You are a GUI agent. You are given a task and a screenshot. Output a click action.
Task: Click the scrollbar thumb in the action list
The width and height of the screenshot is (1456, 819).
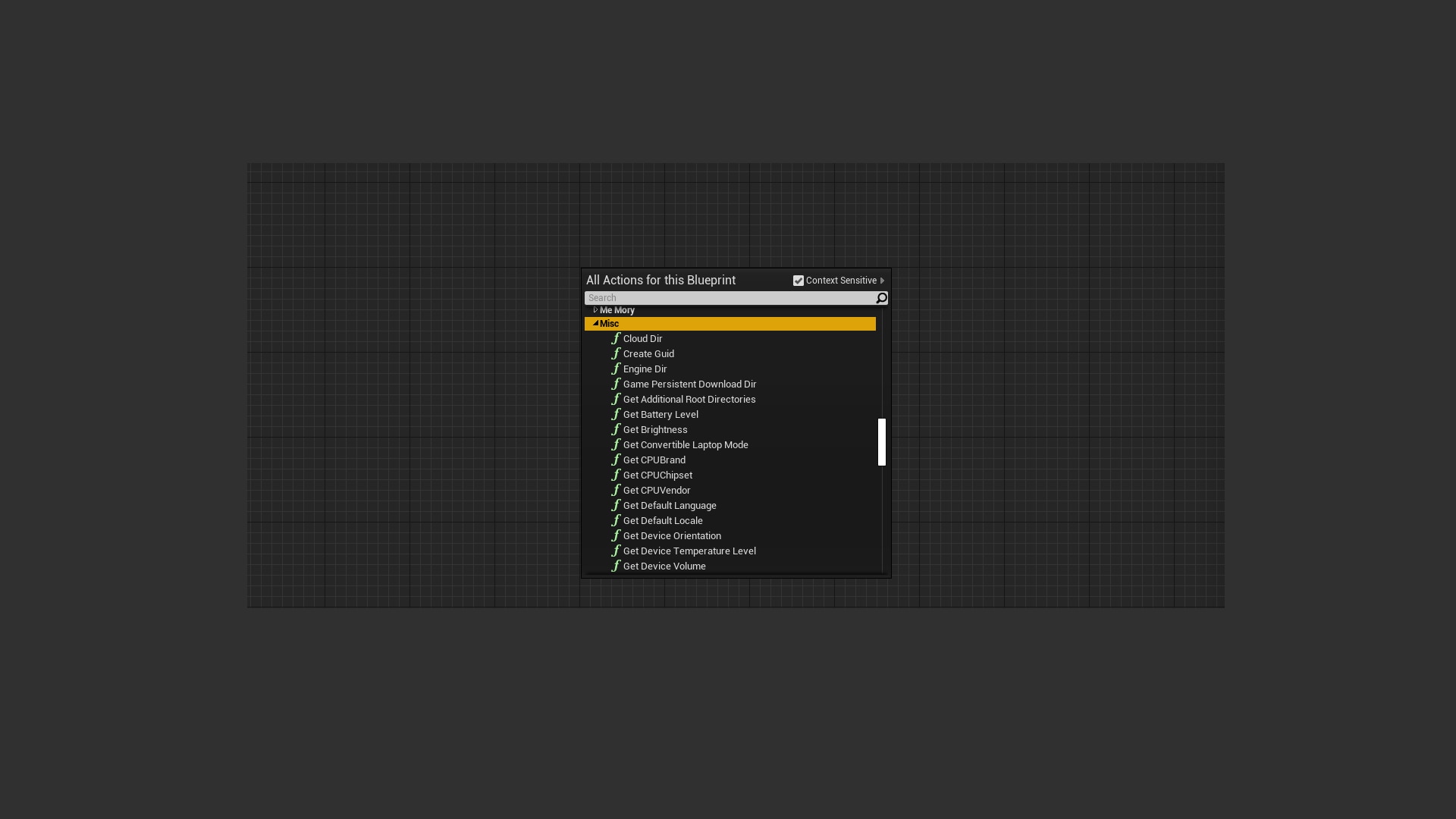(x=881, y=441)
